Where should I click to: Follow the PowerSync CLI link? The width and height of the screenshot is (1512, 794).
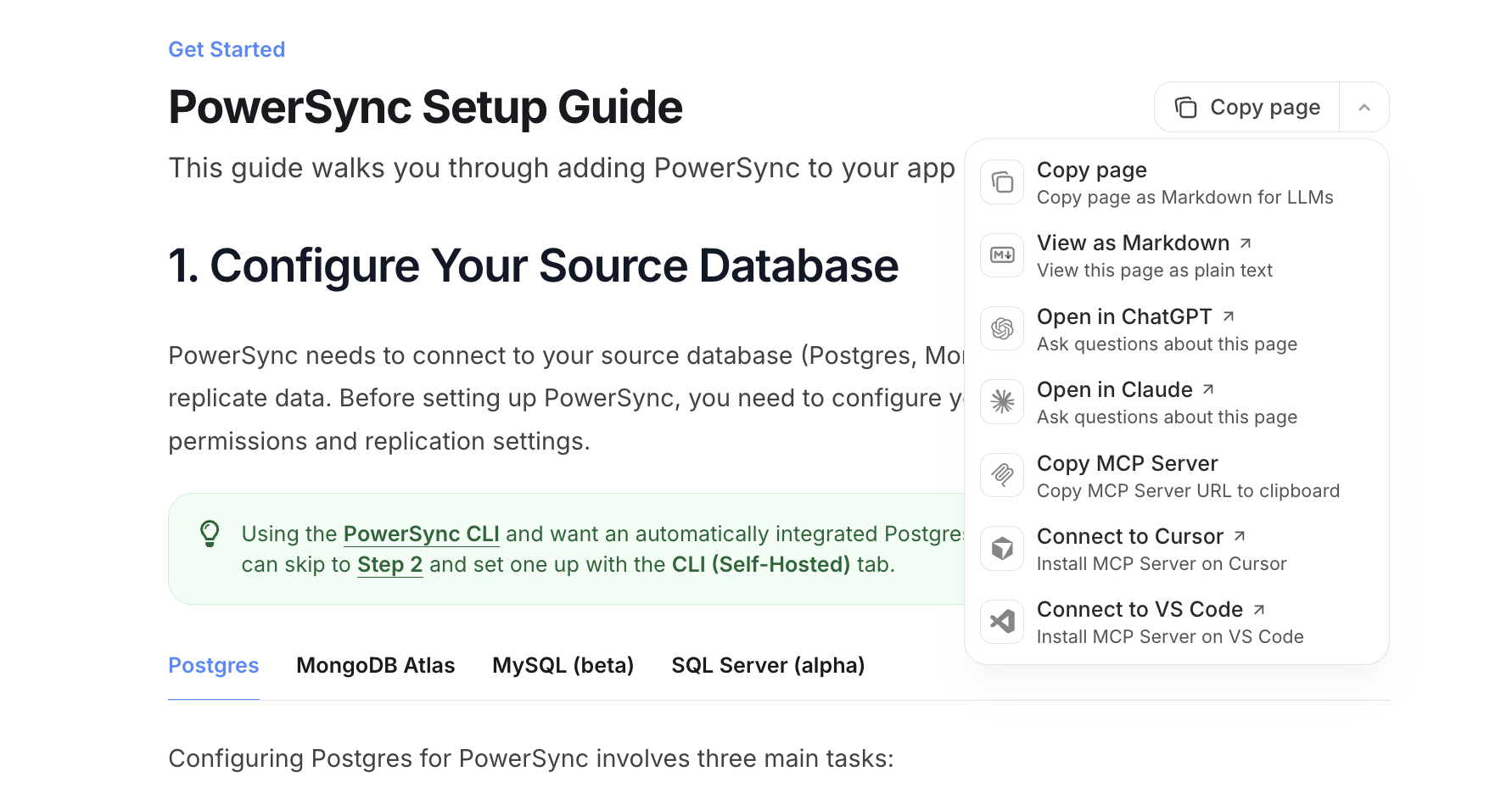coord(422,534)
